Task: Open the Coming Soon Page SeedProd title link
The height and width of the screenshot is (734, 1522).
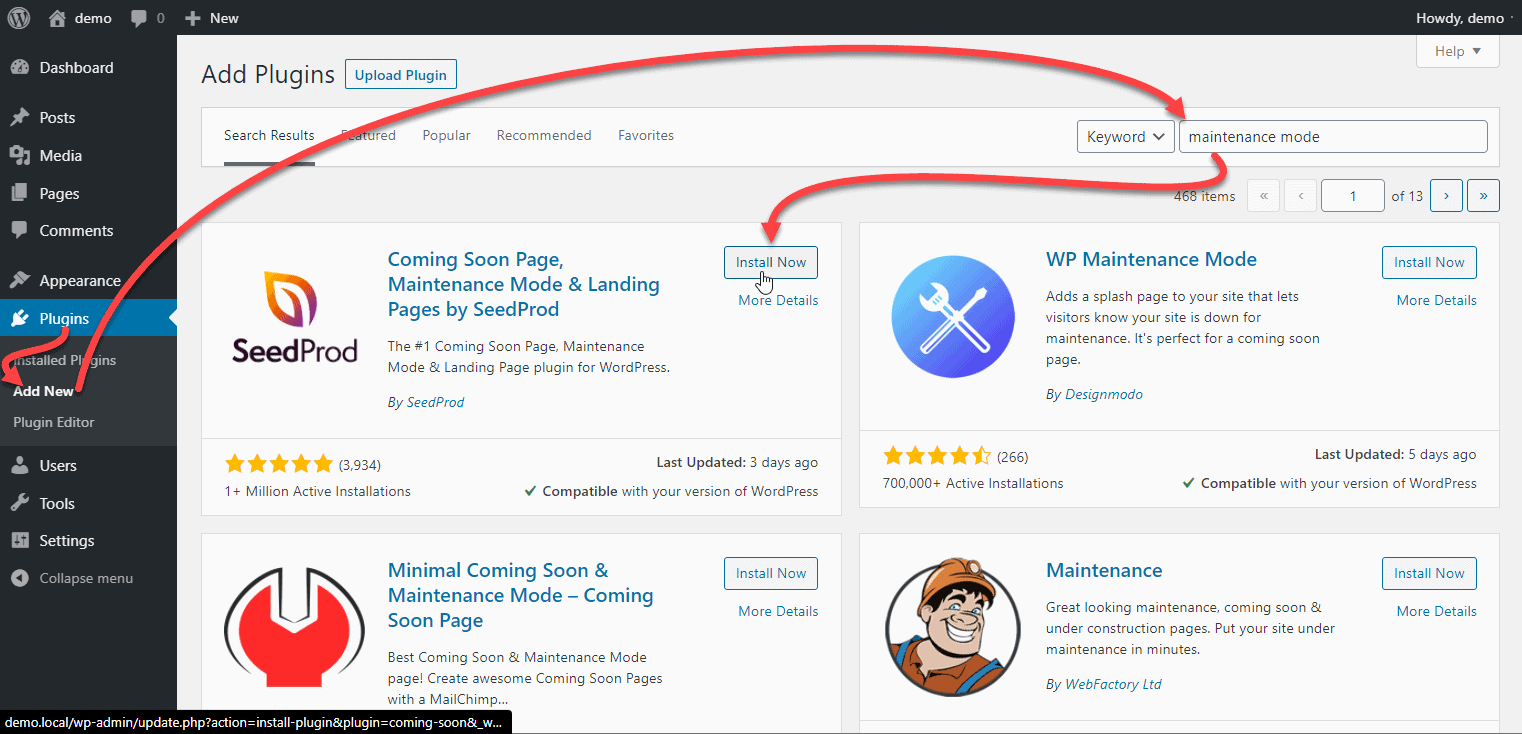Action: click(x=524, y=285)
